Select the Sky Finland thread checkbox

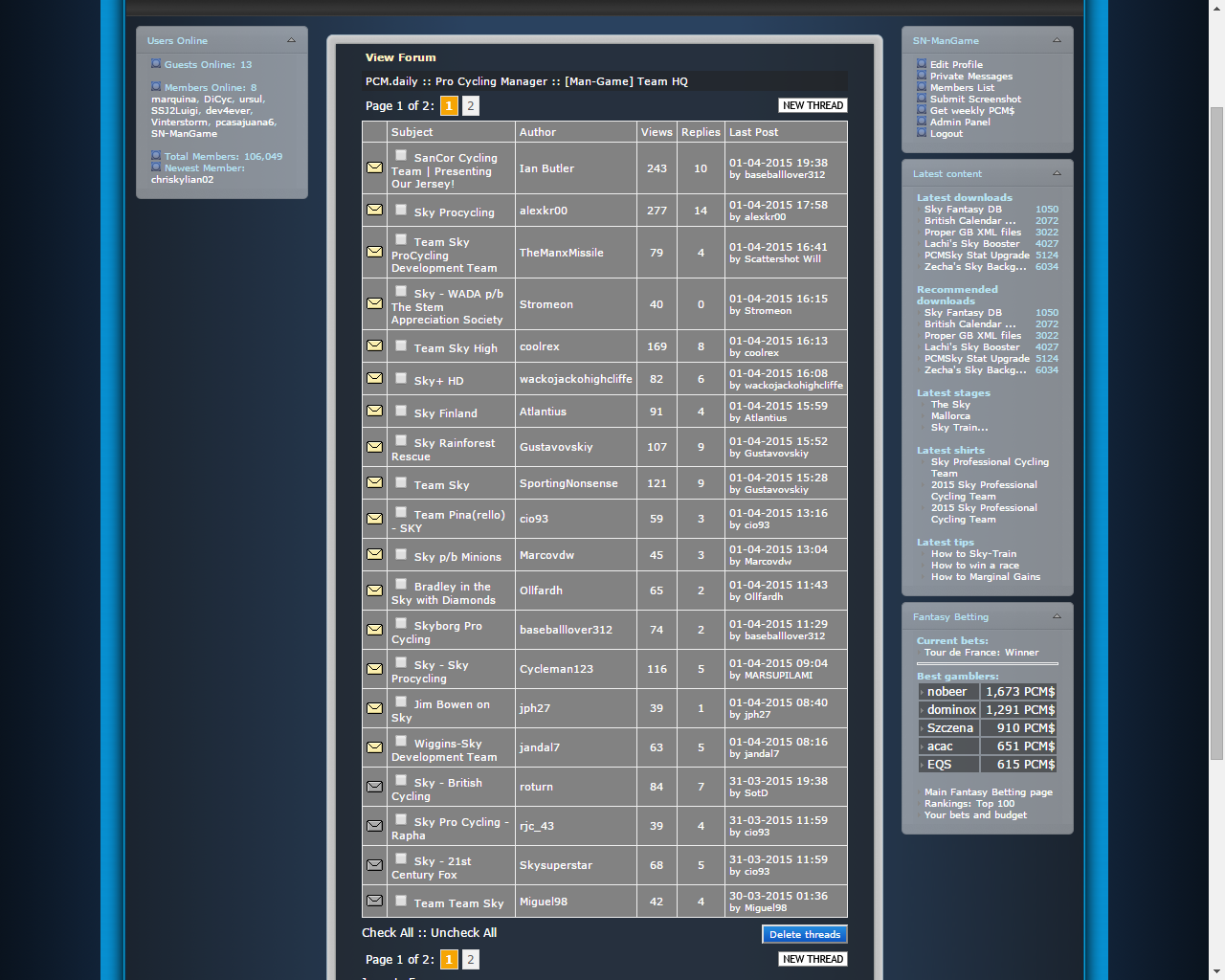[401, 411]
